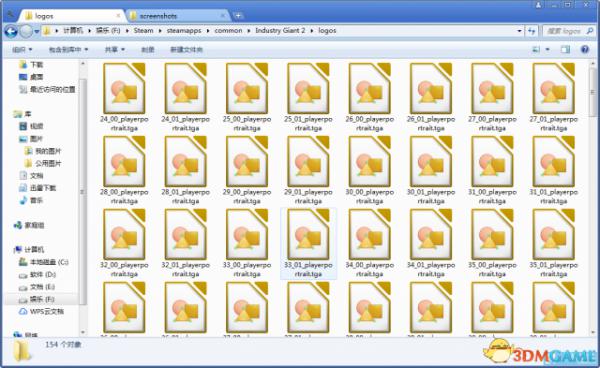This screenshot has height=368, width=600.
Task: Open the view options dropdown arrow
Action: click(x=548, y=49)
